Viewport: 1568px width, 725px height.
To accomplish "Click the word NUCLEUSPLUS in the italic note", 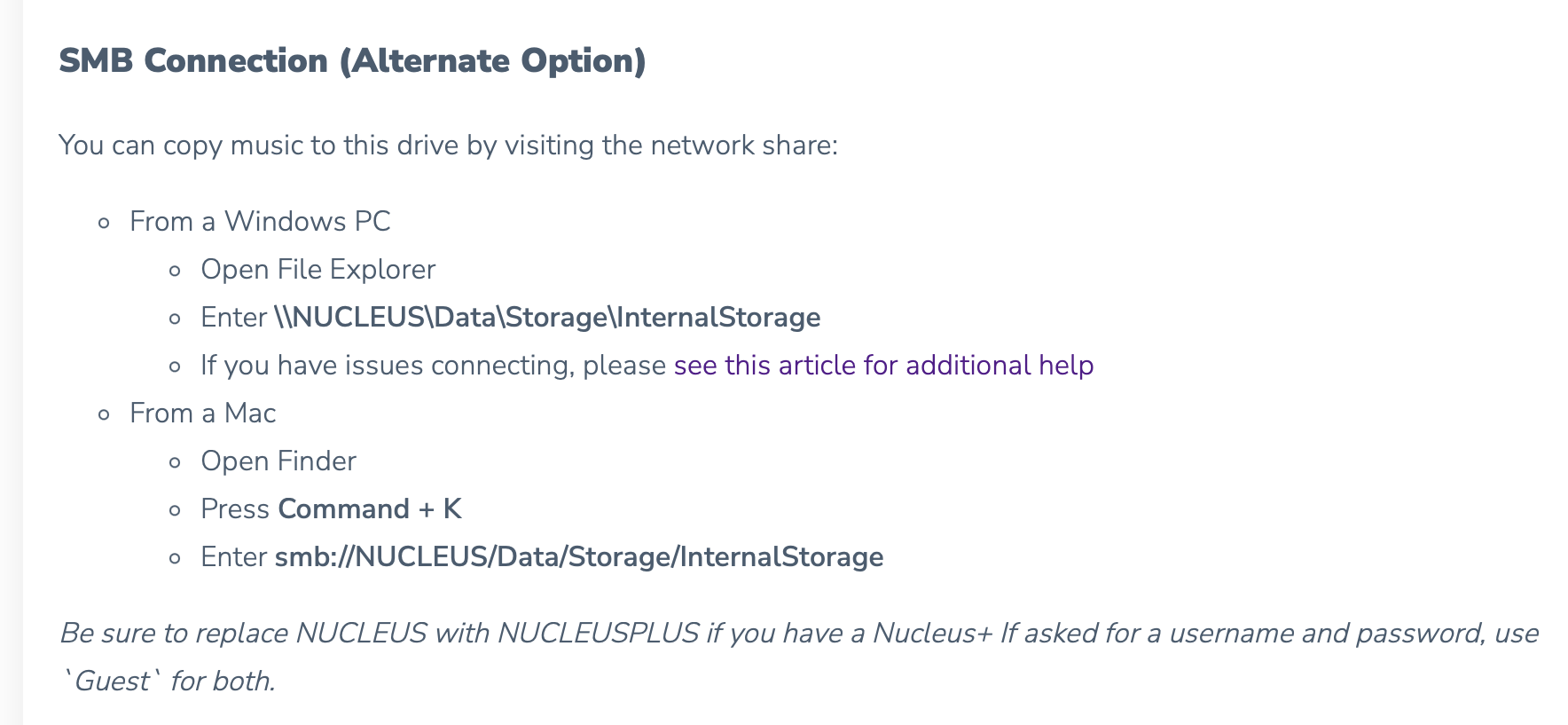I will [598, 634].
